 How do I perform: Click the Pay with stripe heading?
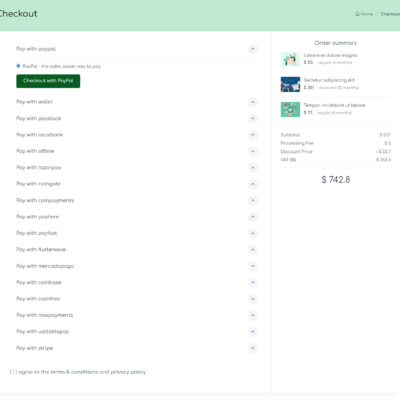pyautogui.click(x=35, y=348)
